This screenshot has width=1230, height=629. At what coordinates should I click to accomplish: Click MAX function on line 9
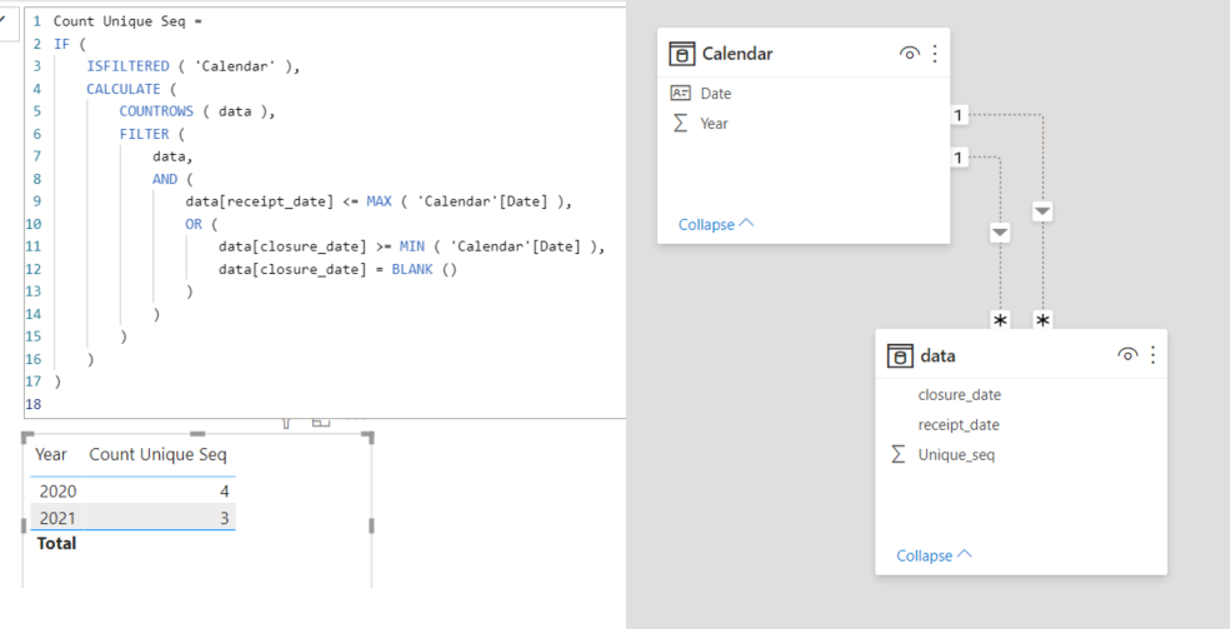pyautogui.click(x=379, y=201)
